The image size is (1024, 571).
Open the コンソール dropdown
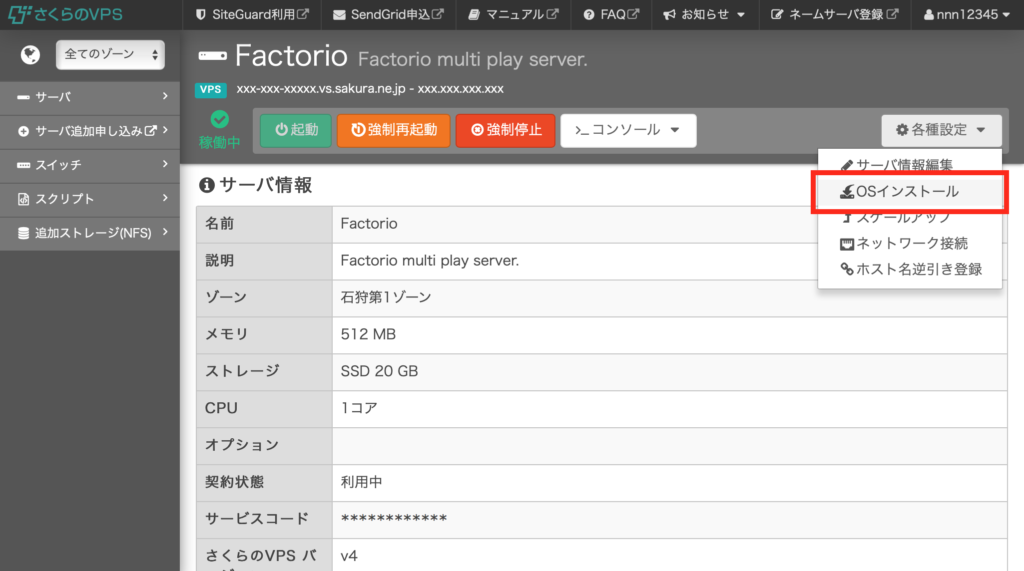(628, 130)
